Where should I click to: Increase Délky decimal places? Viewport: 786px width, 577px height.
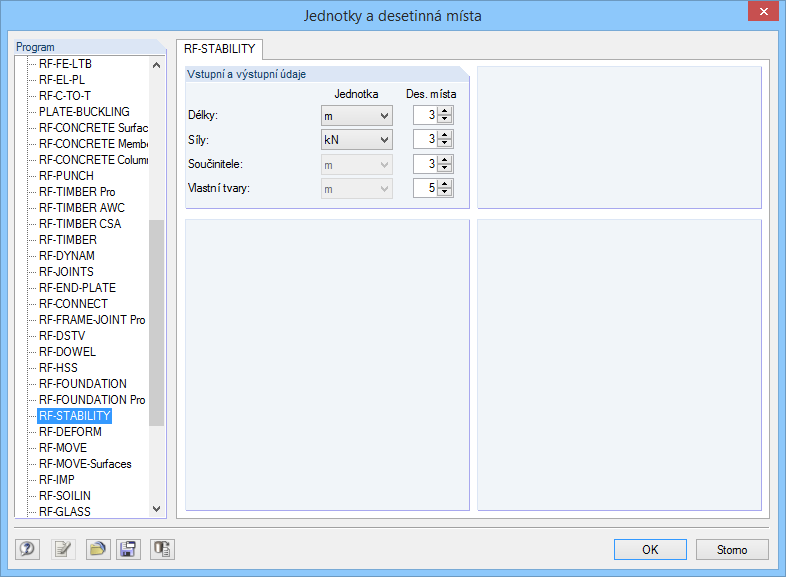[x=445, y=111]
